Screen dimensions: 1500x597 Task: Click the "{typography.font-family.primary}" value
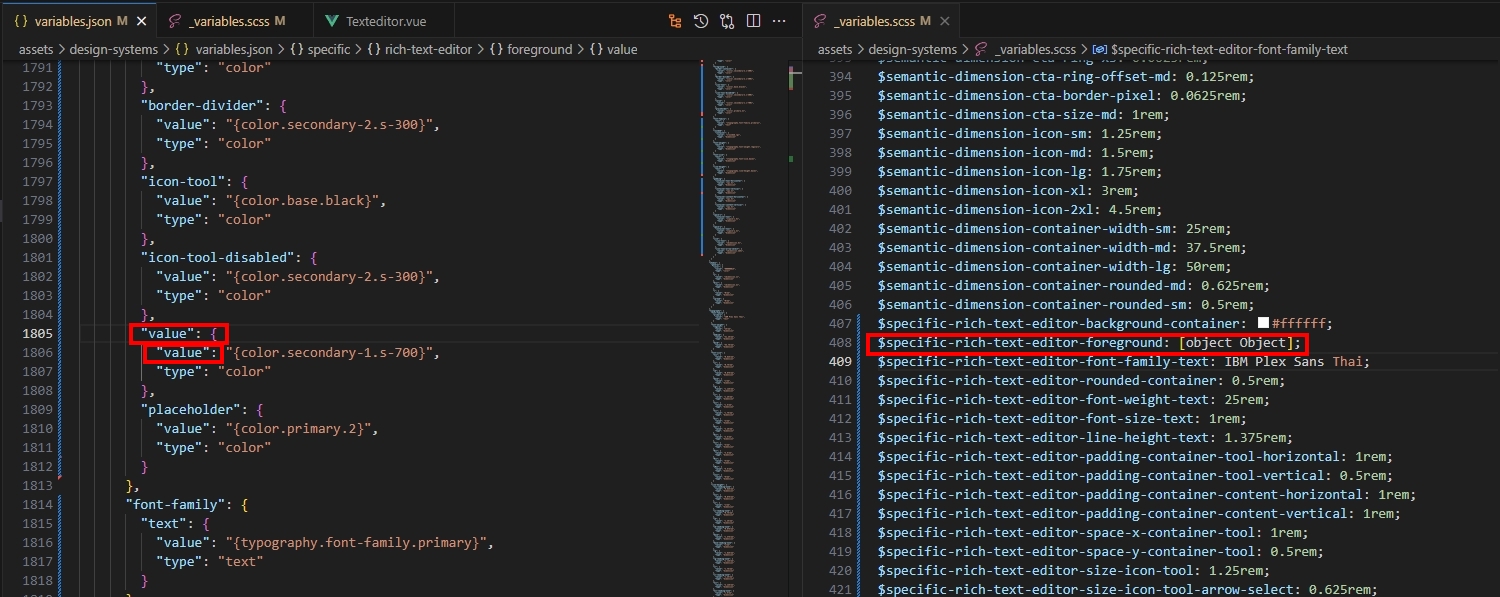[x=358, y=542]
